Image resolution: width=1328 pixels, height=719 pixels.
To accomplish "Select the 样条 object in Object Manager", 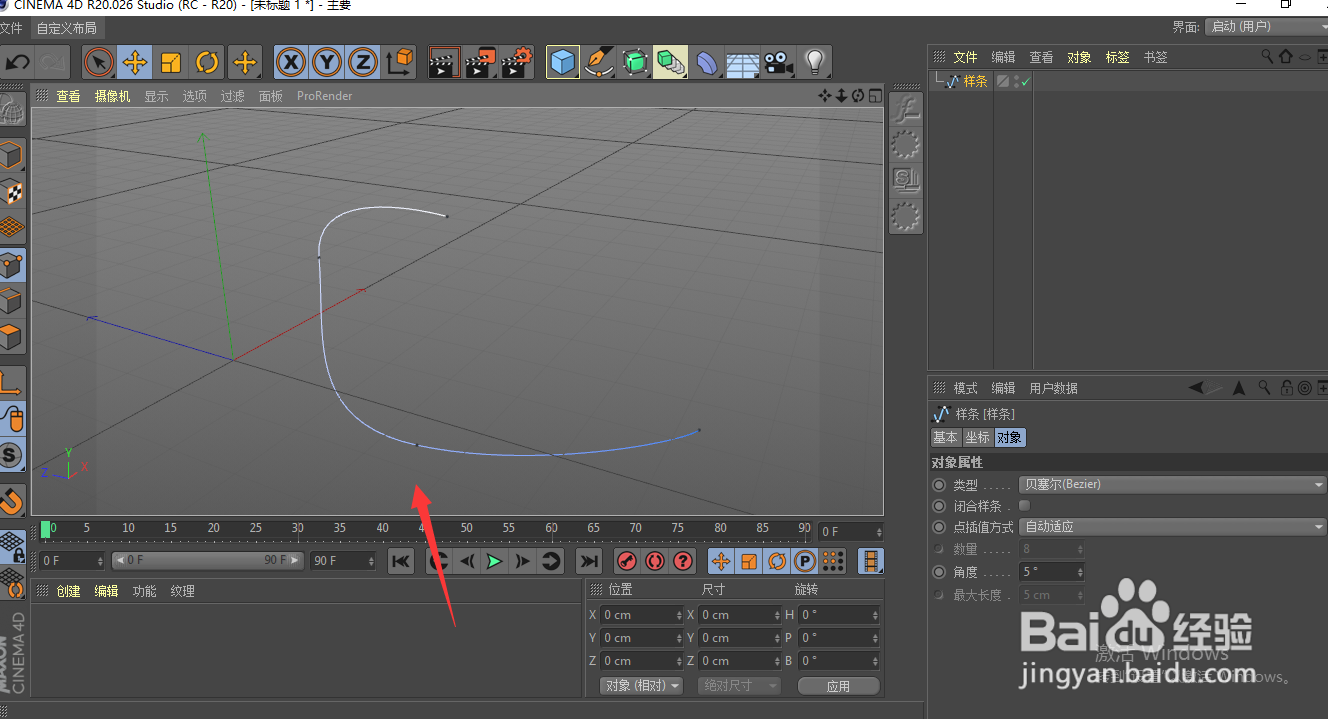I will [x=976, y=81].
